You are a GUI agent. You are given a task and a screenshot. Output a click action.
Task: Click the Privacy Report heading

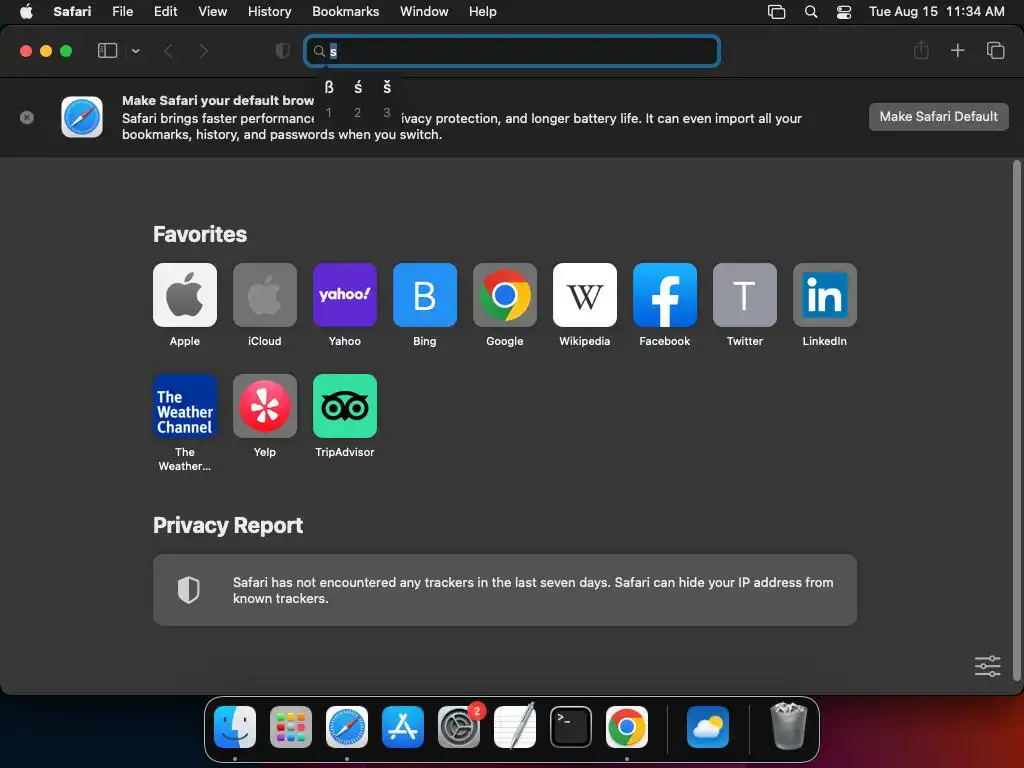click(228, 526)
